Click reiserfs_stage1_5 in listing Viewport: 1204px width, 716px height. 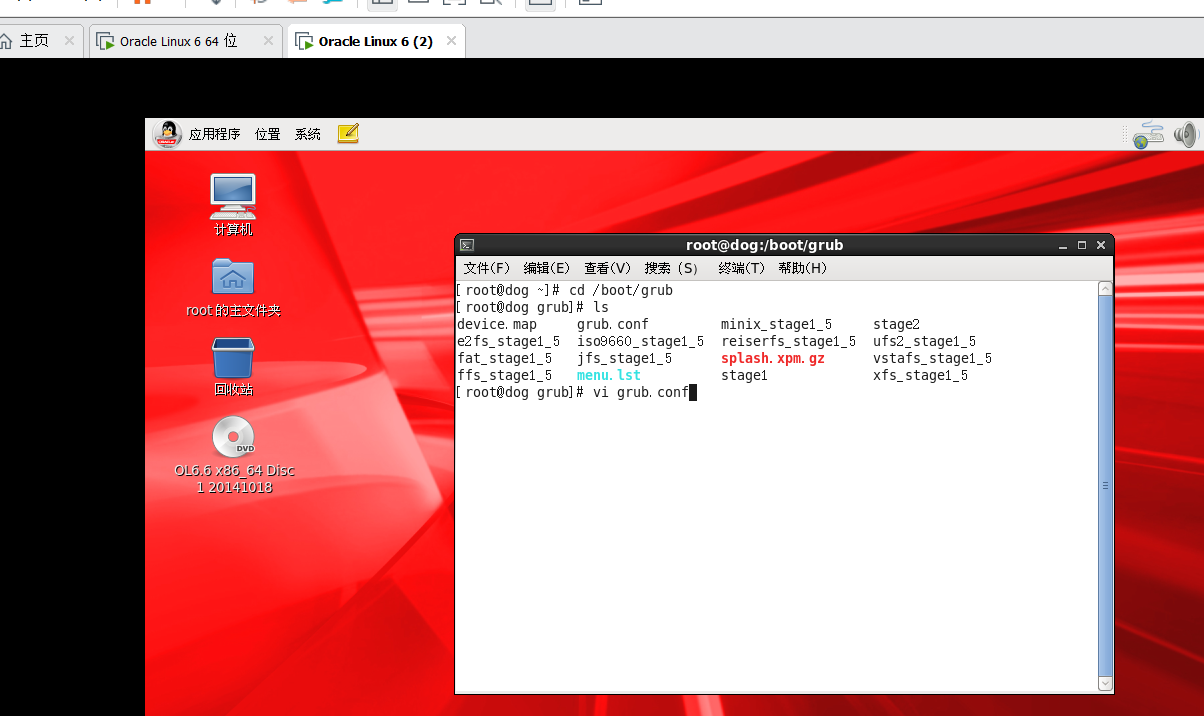tap(788, 341)
